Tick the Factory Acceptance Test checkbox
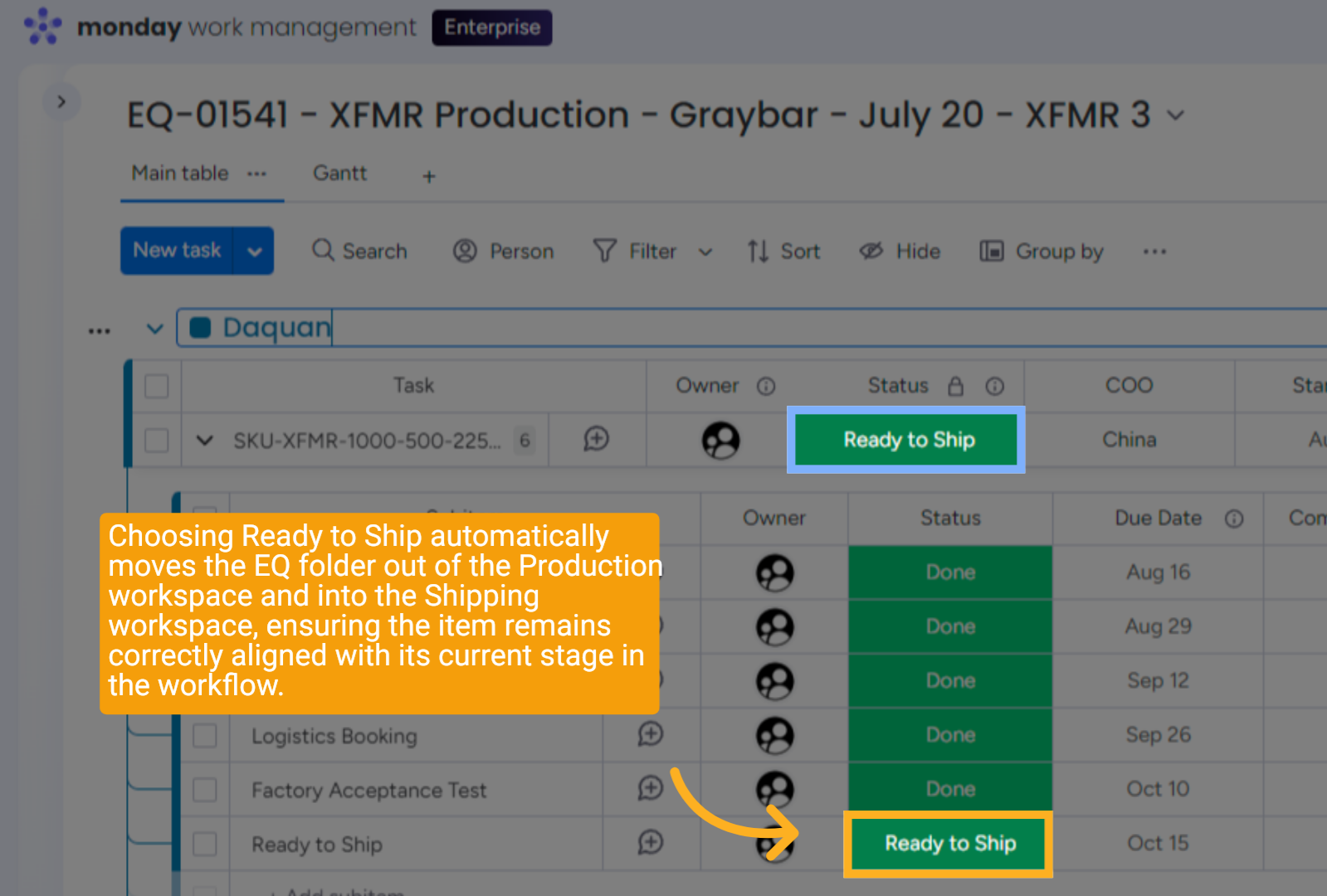 coord(204,790)
